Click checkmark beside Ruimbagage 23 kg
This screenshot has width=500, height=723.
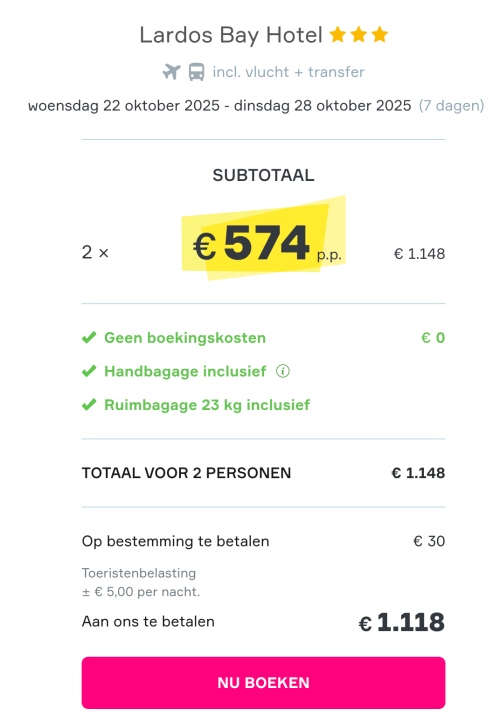point(89,405)
